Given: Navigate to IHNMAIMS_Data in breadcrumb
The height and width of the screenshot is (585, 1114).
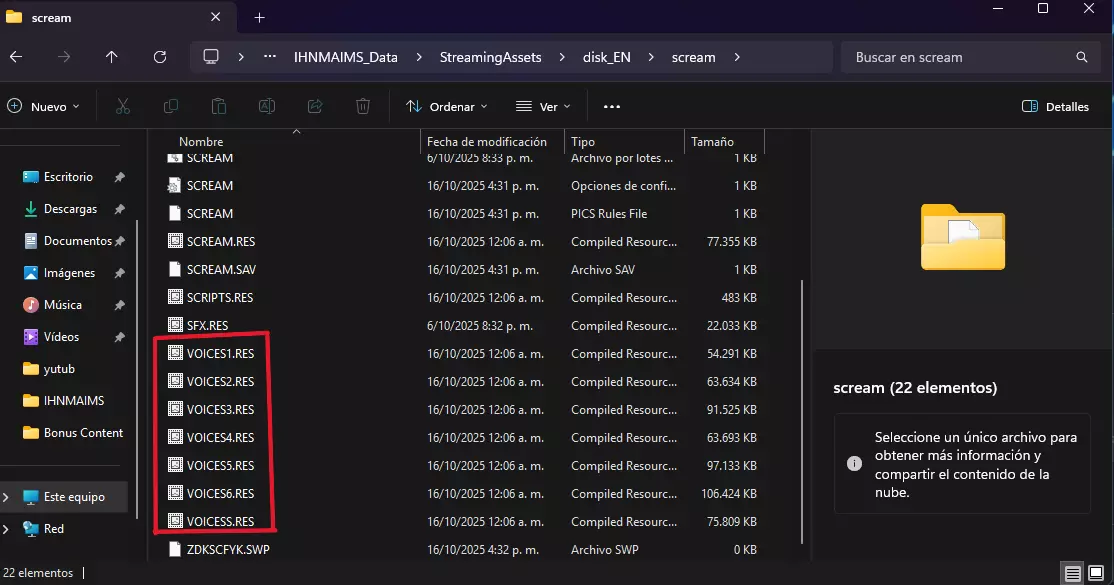Looking at the screenshot, I should tap(346, 57).
